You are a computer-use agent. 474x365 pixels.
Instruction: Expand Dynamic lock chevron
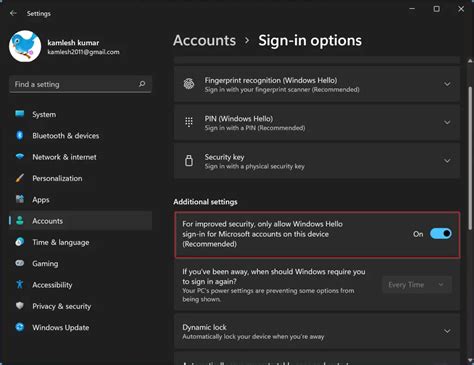tap(447, 331)
